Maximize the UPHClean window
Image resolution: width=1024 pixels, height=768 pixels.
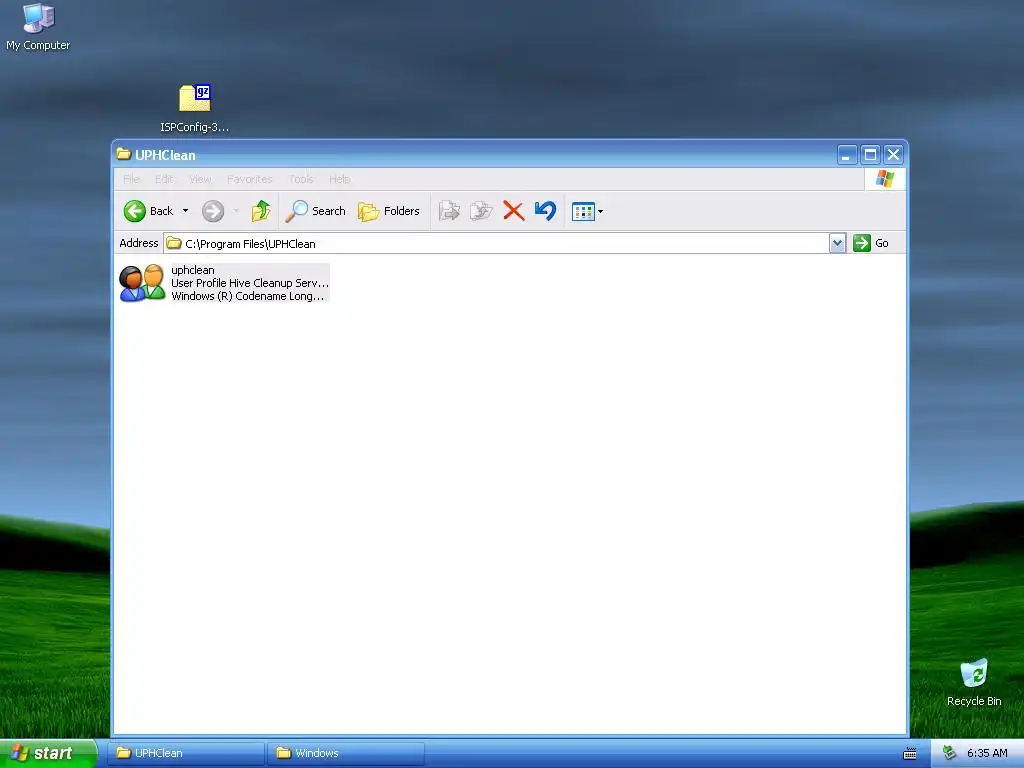click(x=870, y=155)
